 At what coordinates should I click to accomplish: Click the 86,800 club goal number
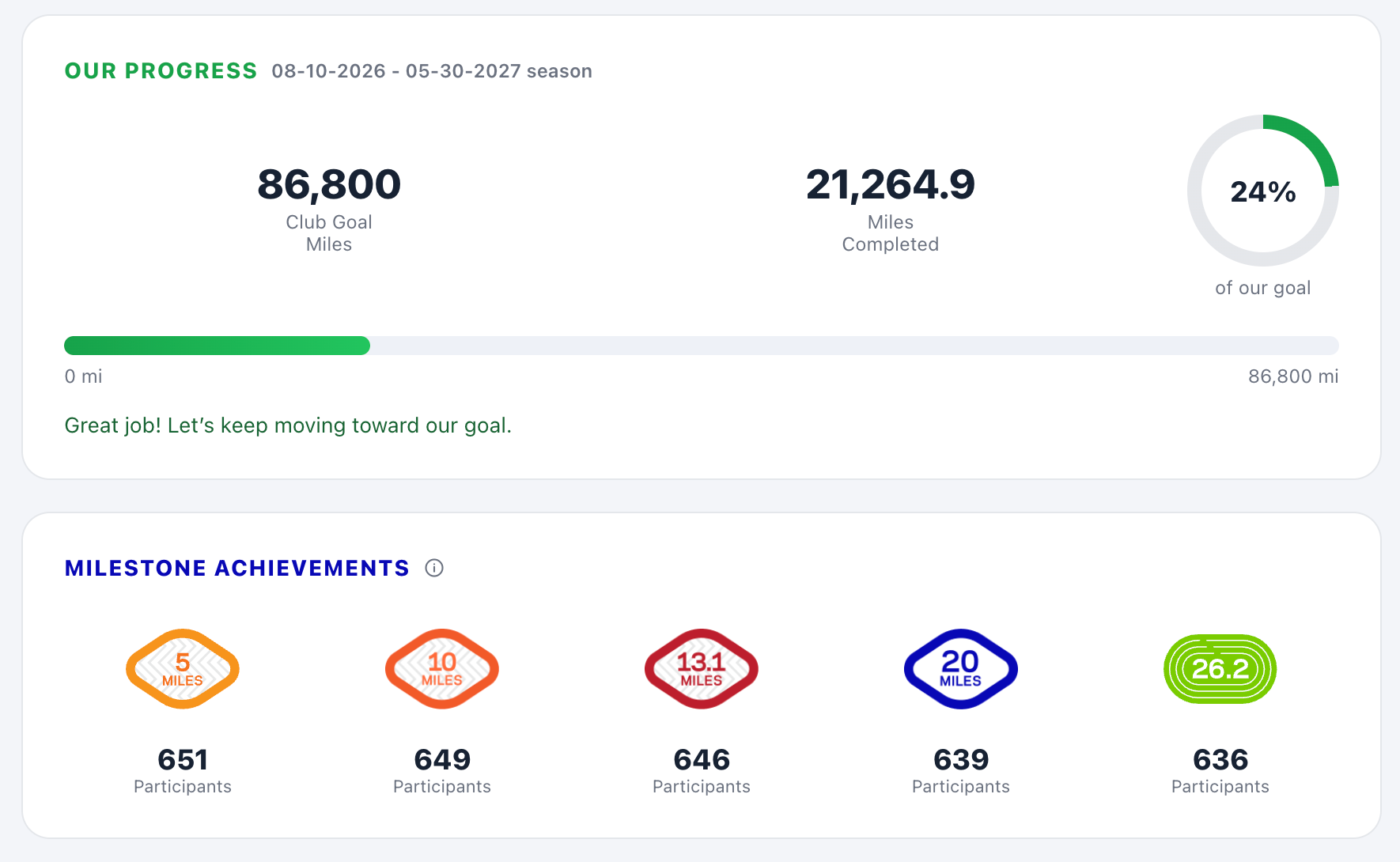tap(329, 184)
